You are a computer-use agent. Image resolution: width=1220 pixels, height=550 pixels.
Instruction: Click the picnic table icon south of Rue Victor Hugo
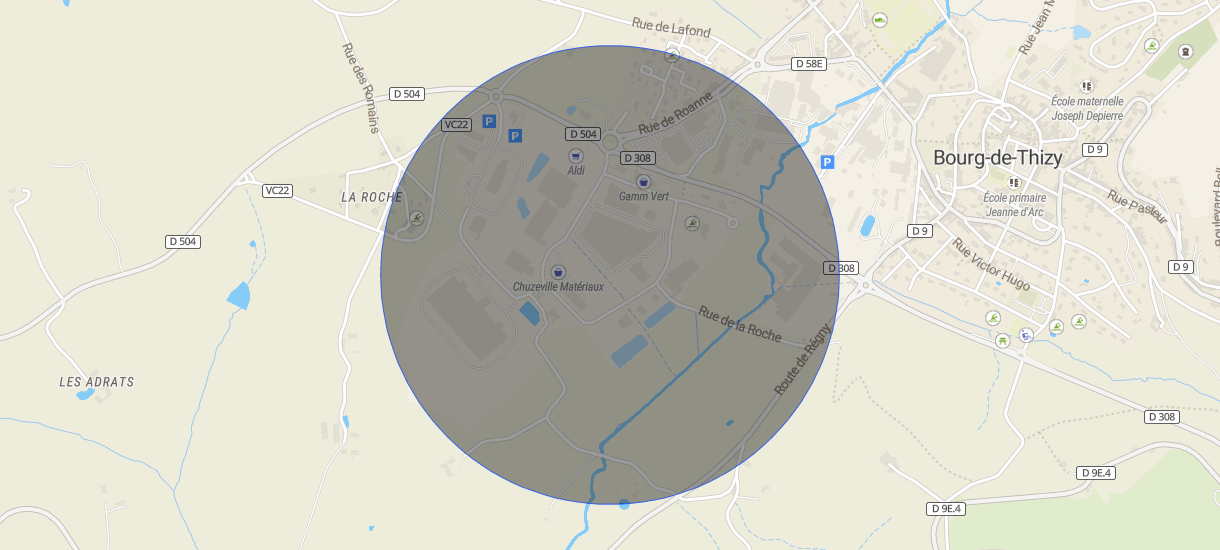coord(1002,340)
